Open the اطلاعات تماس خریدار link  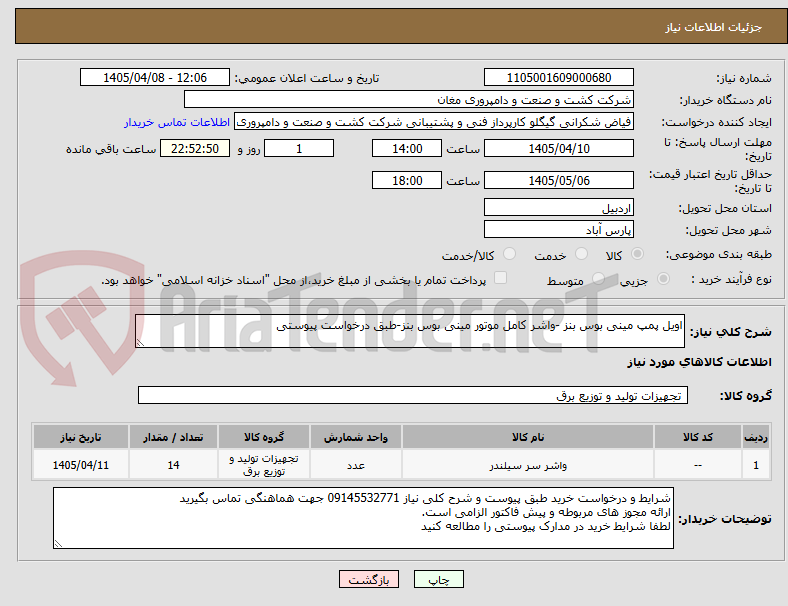pos(177,122)
